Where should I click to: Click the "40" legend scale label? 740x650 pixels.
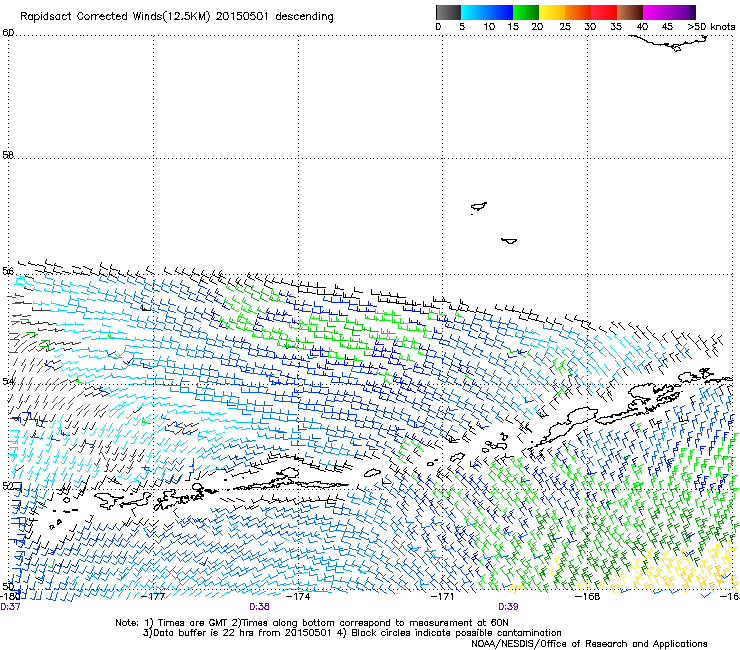(642, 27)
